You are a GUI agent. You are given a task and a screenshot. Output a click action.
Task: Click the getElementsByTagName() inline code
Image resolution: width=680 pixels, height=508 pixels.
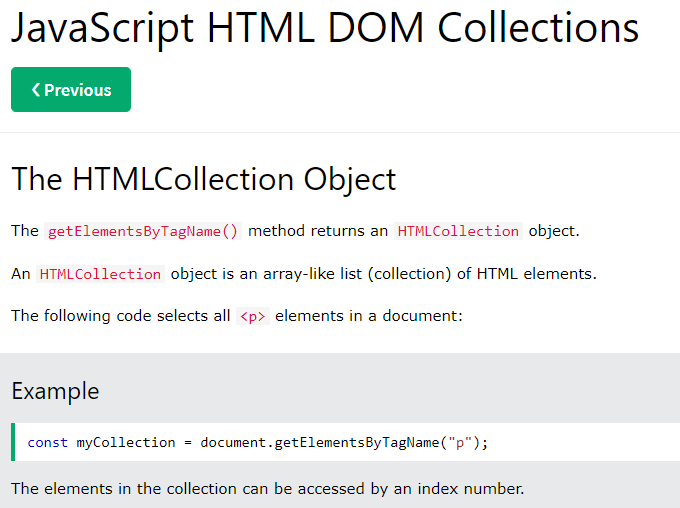click(143, 231)
